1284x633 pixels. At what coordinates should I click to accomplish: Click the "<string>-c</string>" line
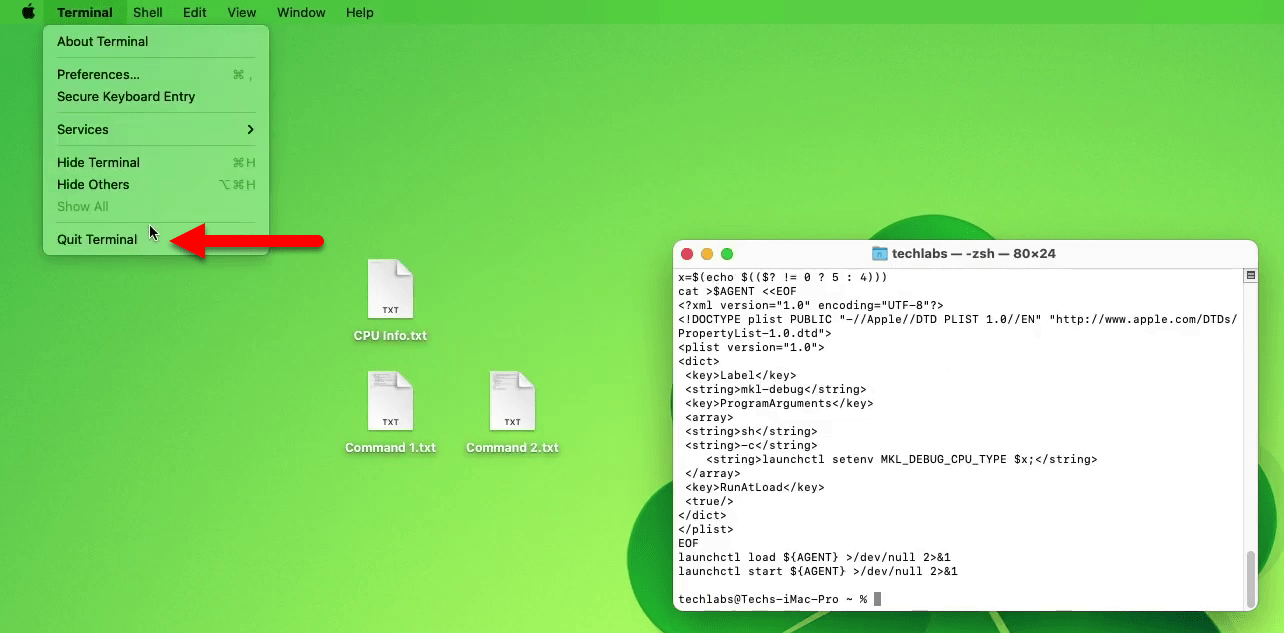pyautogui.click(x=751, y=446)
